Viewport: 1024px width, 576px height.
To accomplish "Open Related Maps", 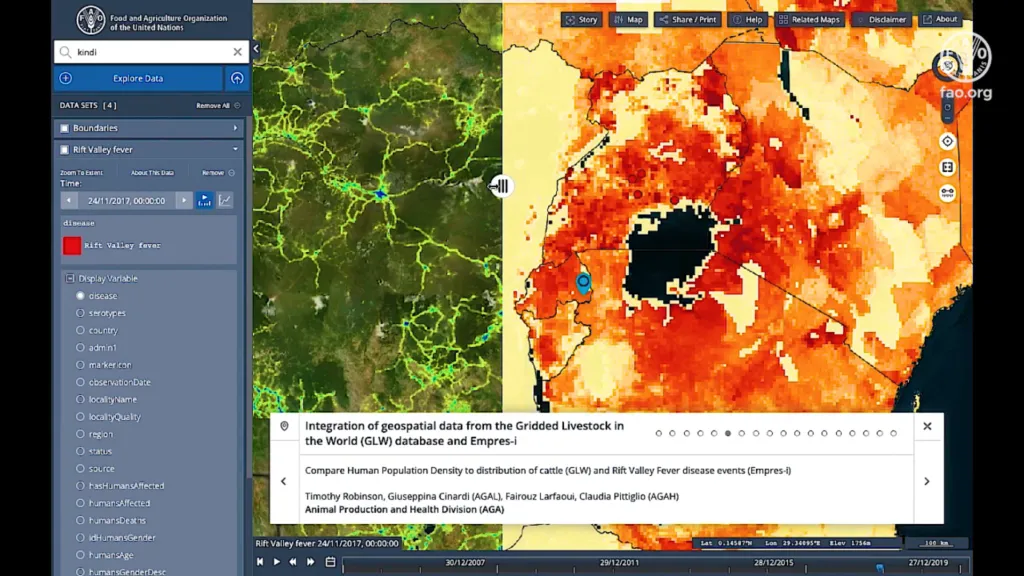I will 809,20.
